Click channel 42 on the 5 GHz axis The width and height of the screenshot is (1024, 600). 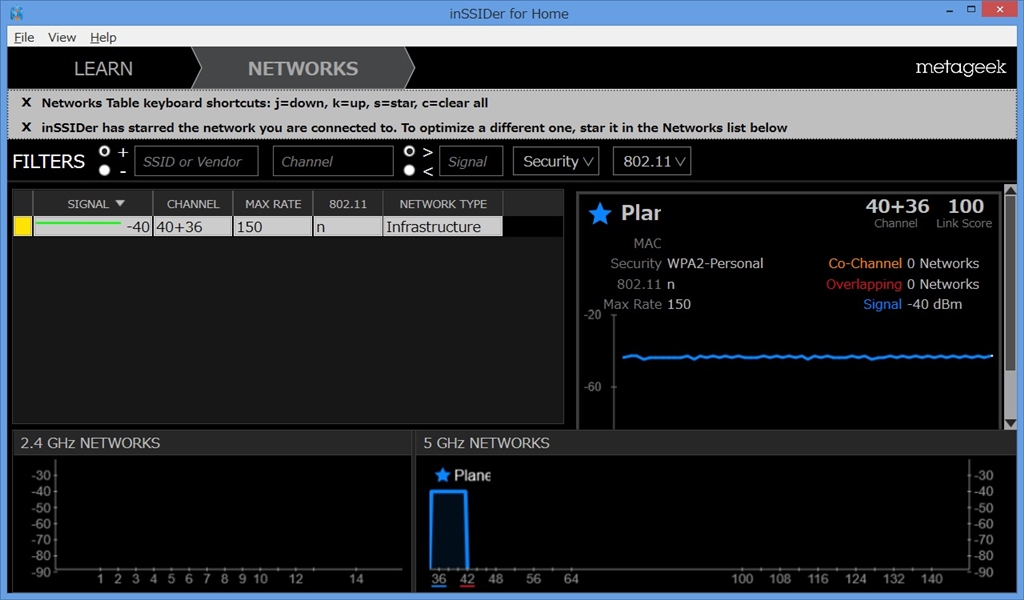[467, 579]
